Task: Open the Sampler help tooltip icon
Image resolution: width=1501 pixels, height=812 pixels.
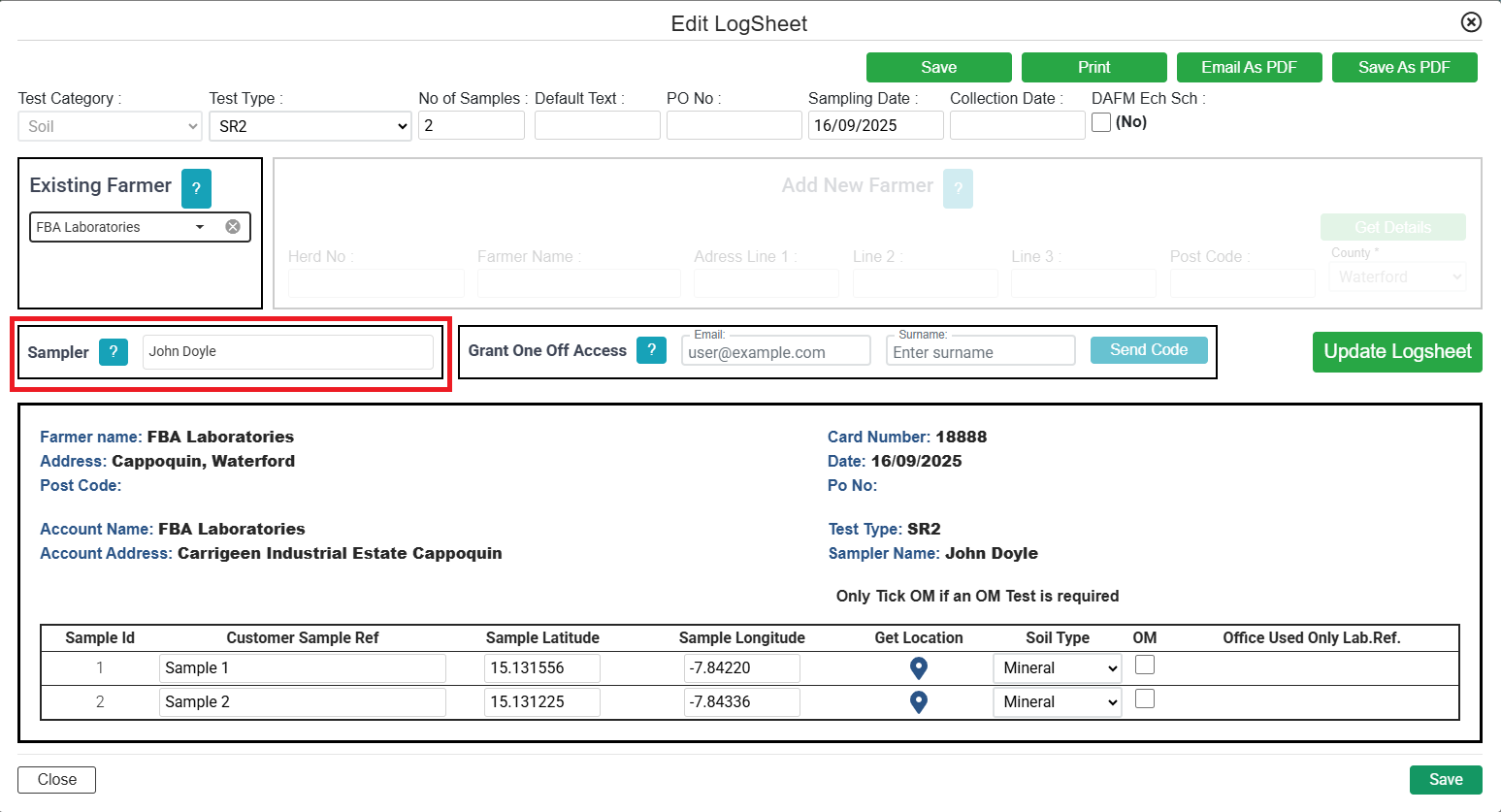Action: click(114, 352)
